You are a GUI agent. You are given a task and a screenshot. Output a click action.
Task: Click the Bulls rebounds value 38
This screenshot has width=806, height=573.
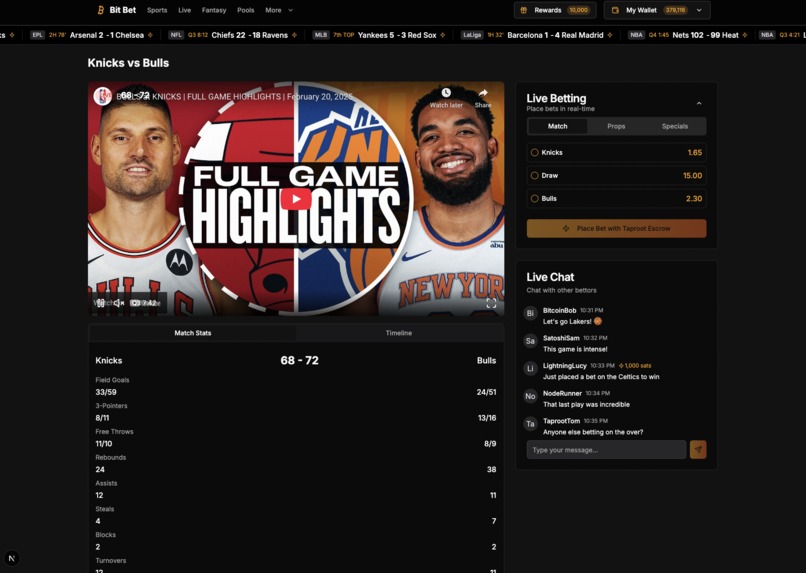[x=491, y=469]
